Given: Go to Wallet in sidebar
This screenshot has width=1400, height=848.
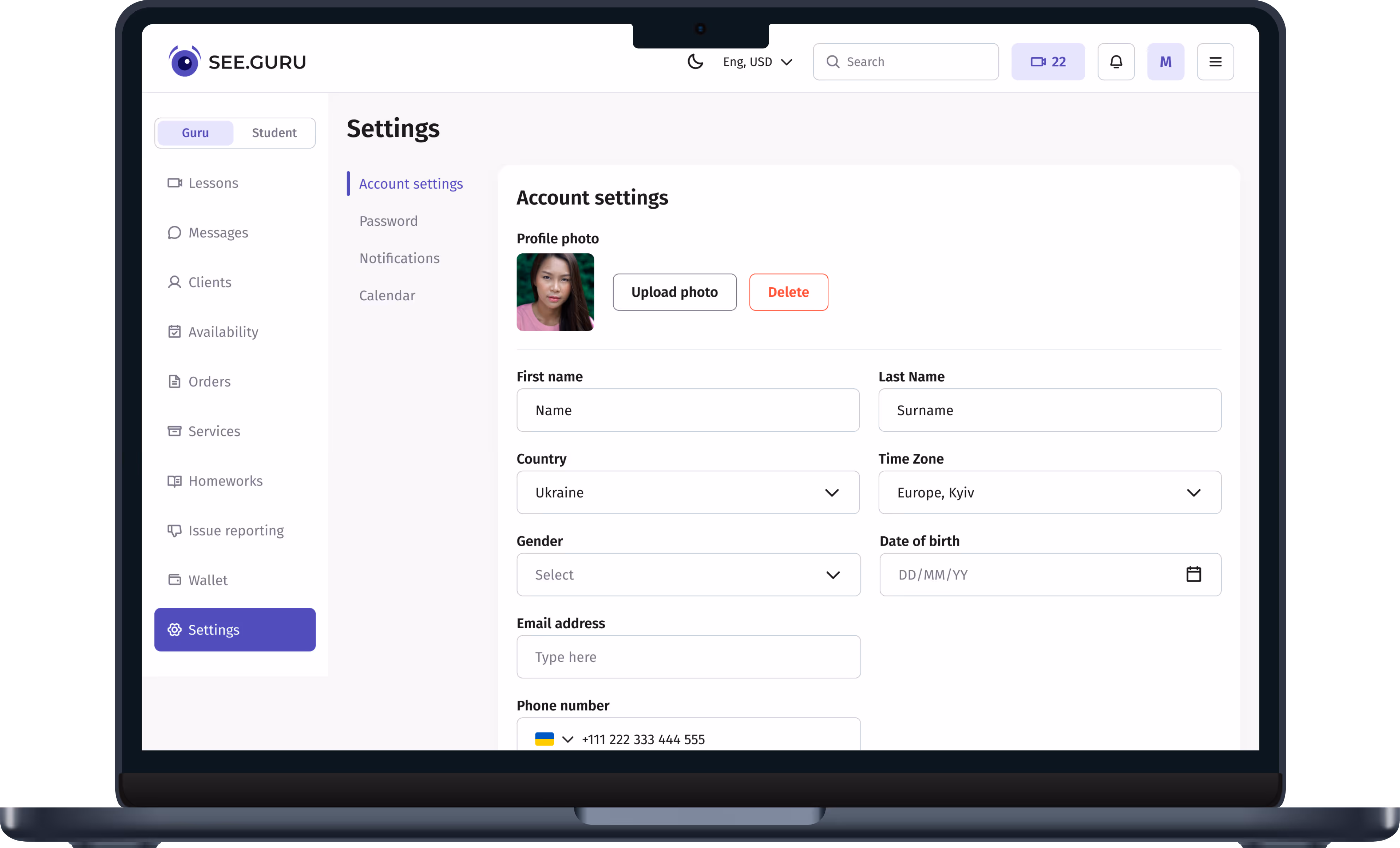Looking at the screenshot, I should point(208,580).
